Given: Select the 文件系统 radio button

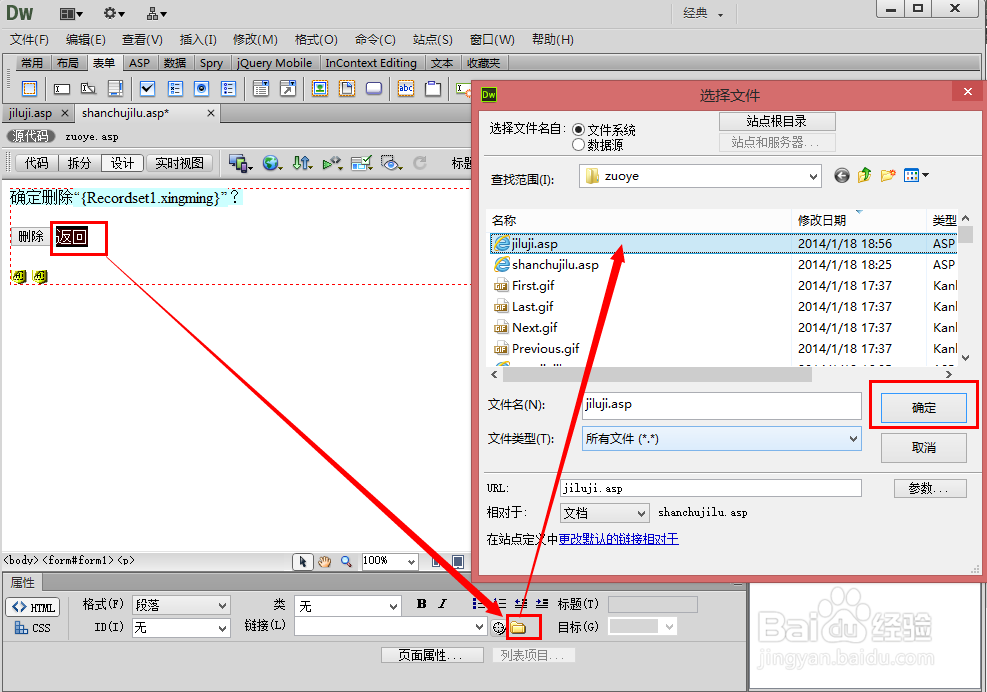Looking at the screenshot, I should coord(578,130).
